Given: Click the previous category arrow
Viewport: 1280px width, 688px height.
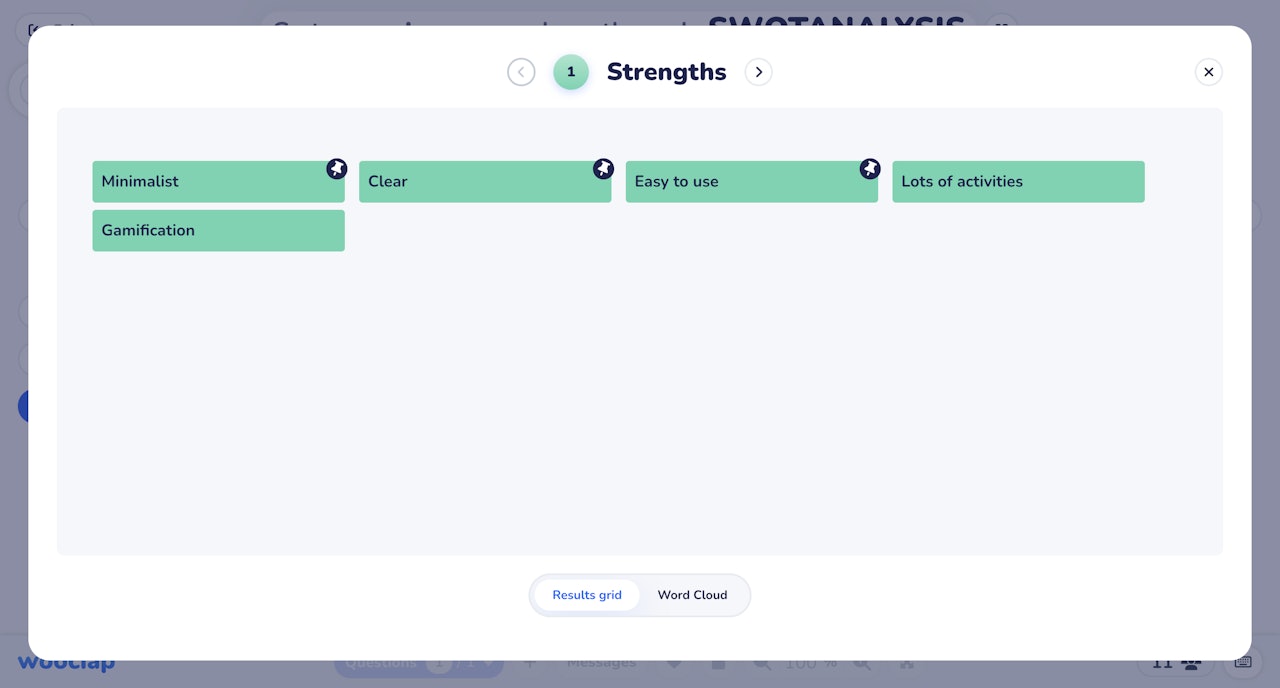Looking at the screenshot, I should 521,72.
